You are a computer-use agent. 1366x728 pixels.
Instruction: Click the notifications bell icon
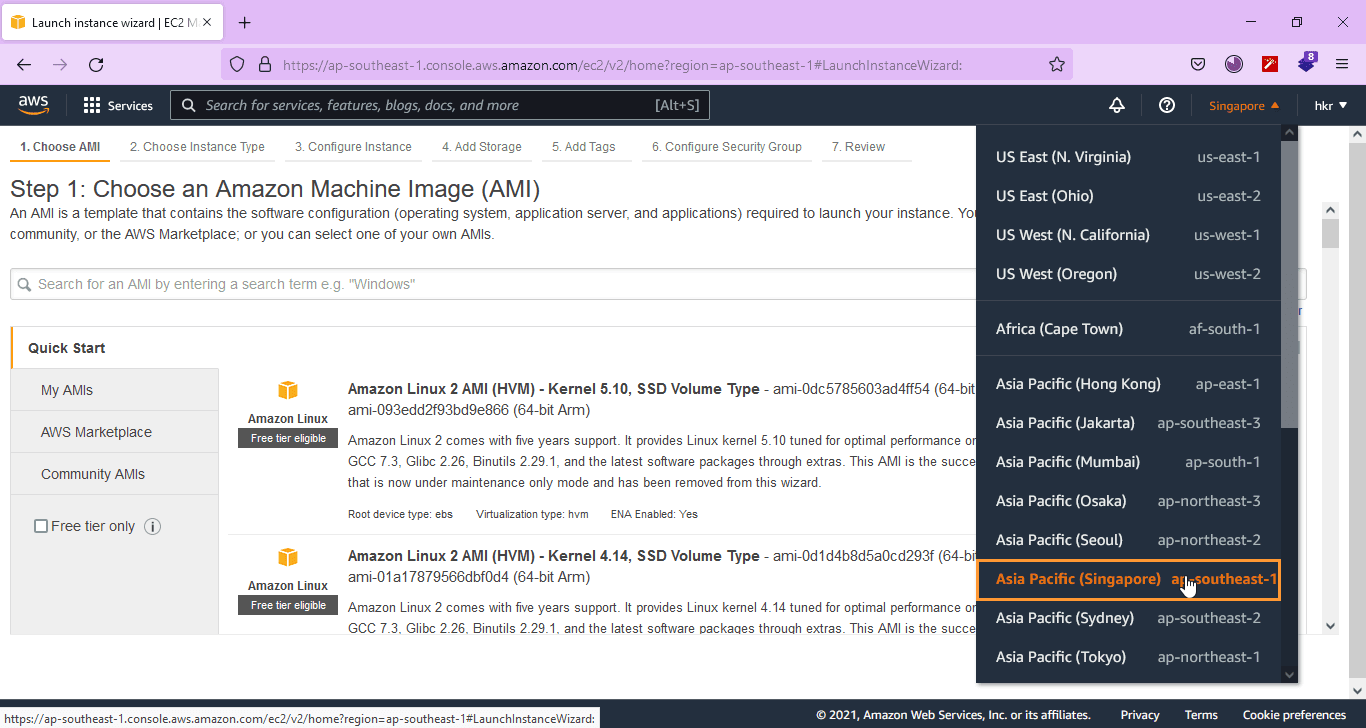[1117, 105]
